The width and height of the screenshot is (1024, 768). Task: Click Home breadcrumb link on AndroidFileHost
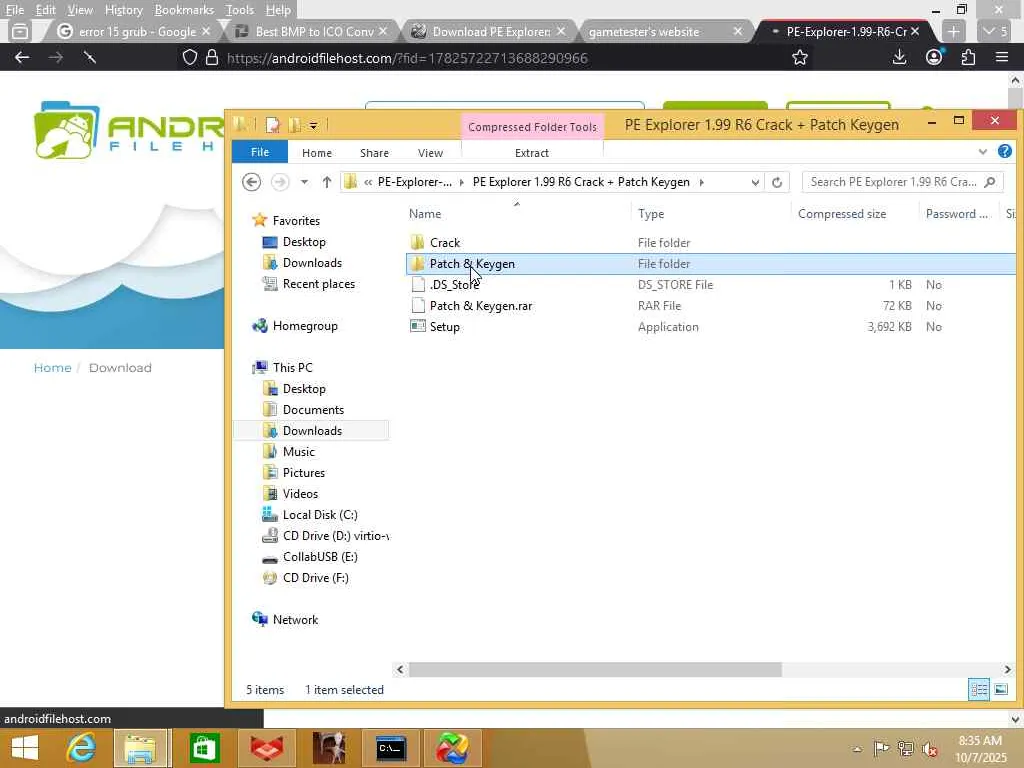[x=52, y=368]
